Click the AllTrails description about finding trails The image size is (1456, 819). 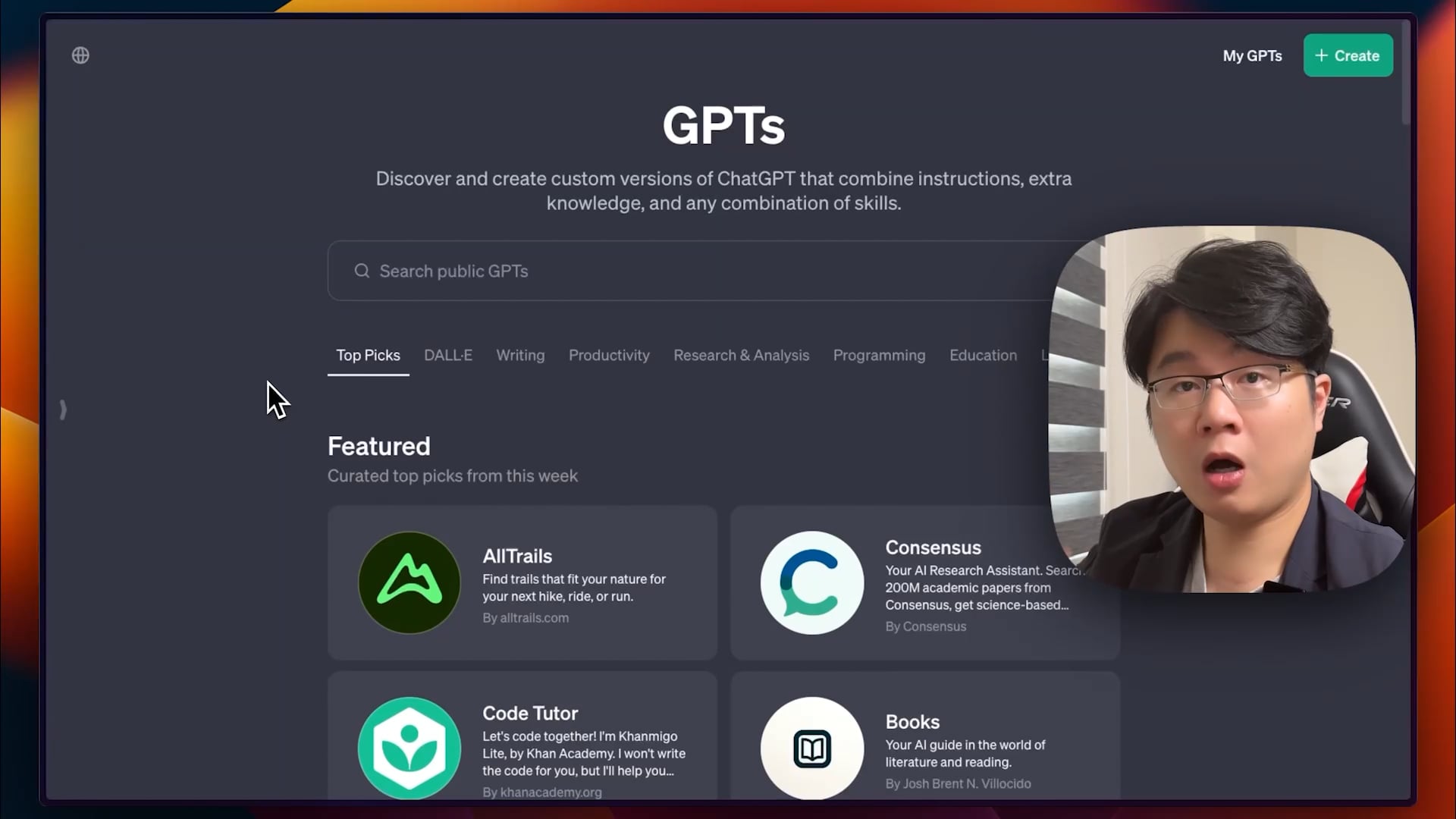[x=574, y=588]
